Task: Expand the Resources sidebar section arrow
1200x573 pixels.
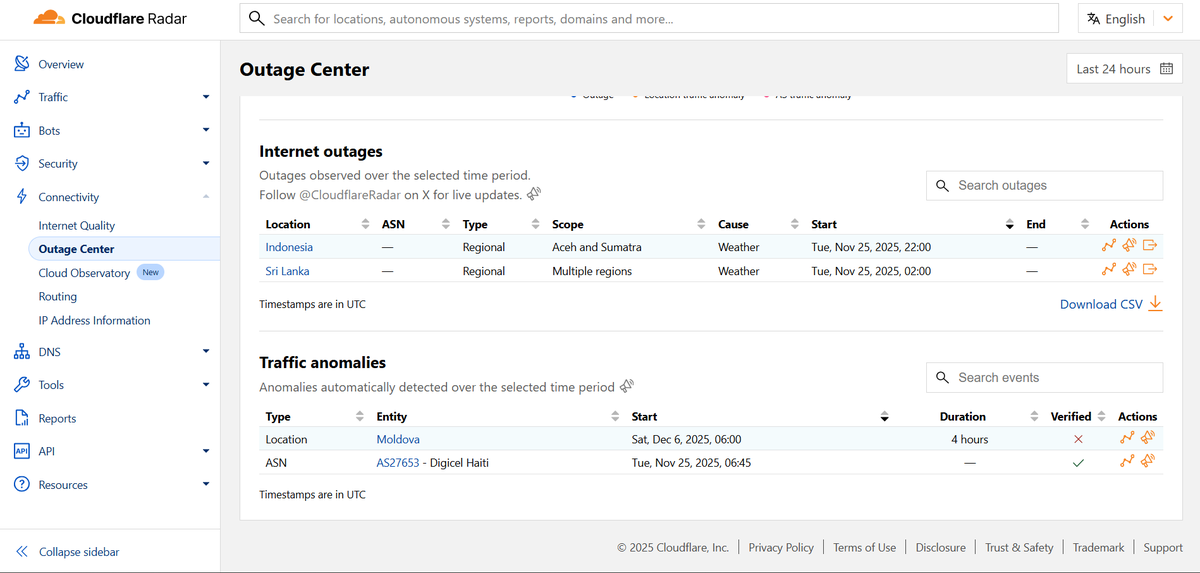Action: [206, 484]
